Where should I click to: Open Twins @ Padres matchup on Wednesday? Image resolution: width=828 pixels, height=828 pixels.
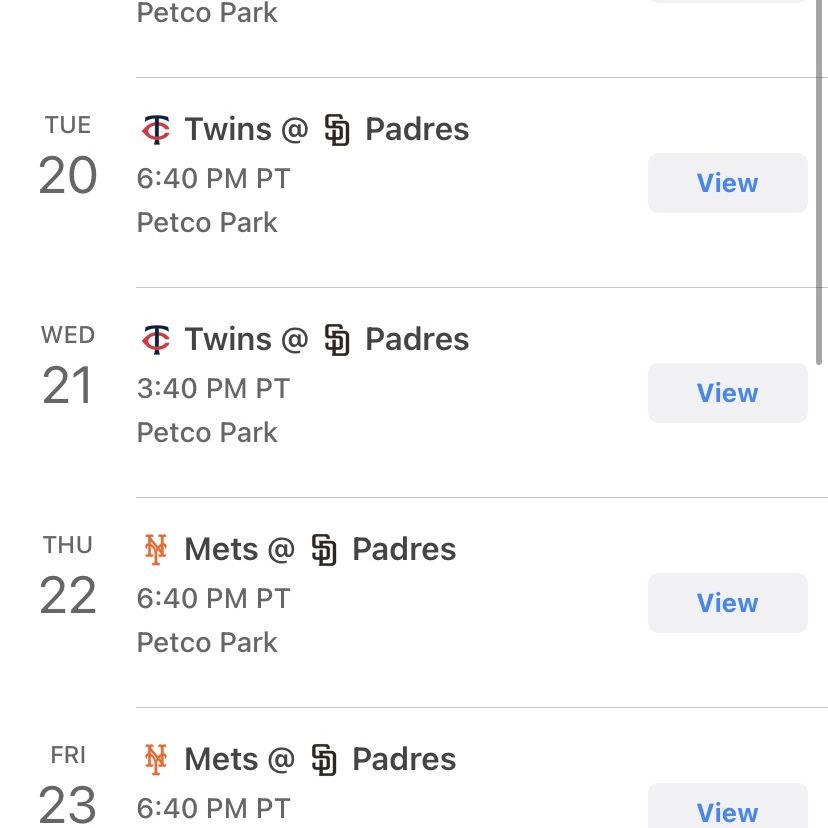305,339
